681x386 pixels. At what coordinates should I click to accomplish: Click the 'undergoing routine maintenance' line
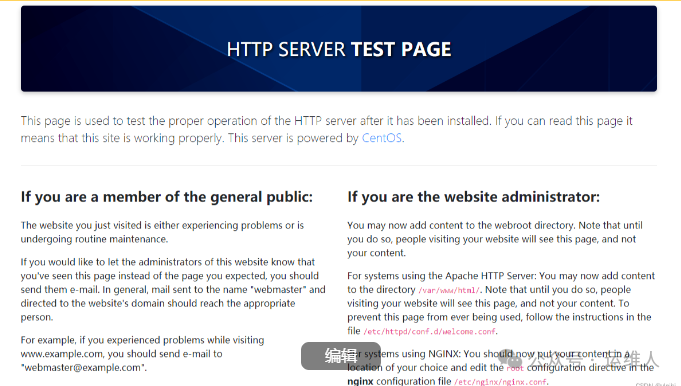coord(94,239)
